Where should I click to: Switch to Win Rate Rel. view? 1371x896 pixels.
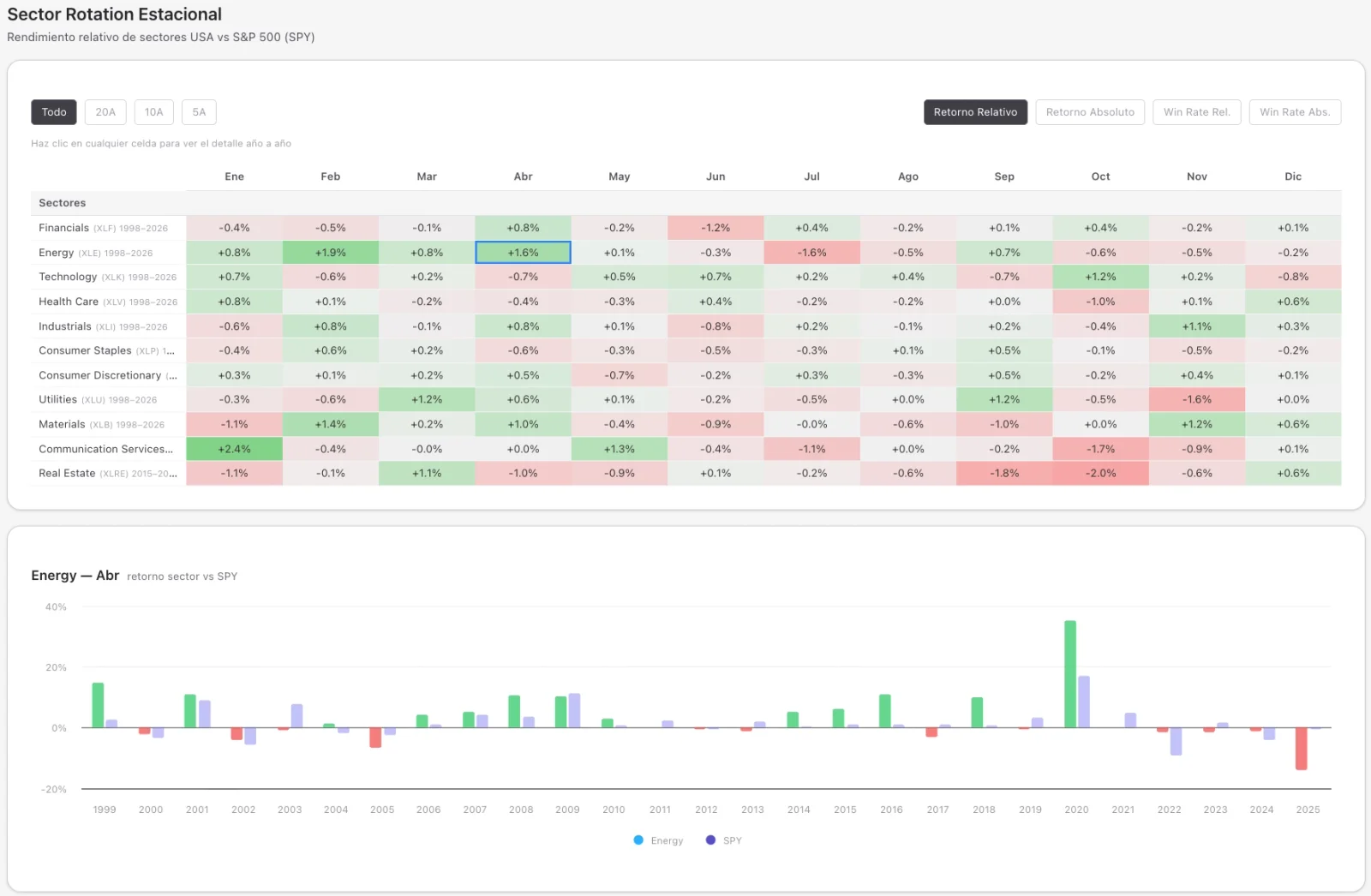tap(1196, 112)
